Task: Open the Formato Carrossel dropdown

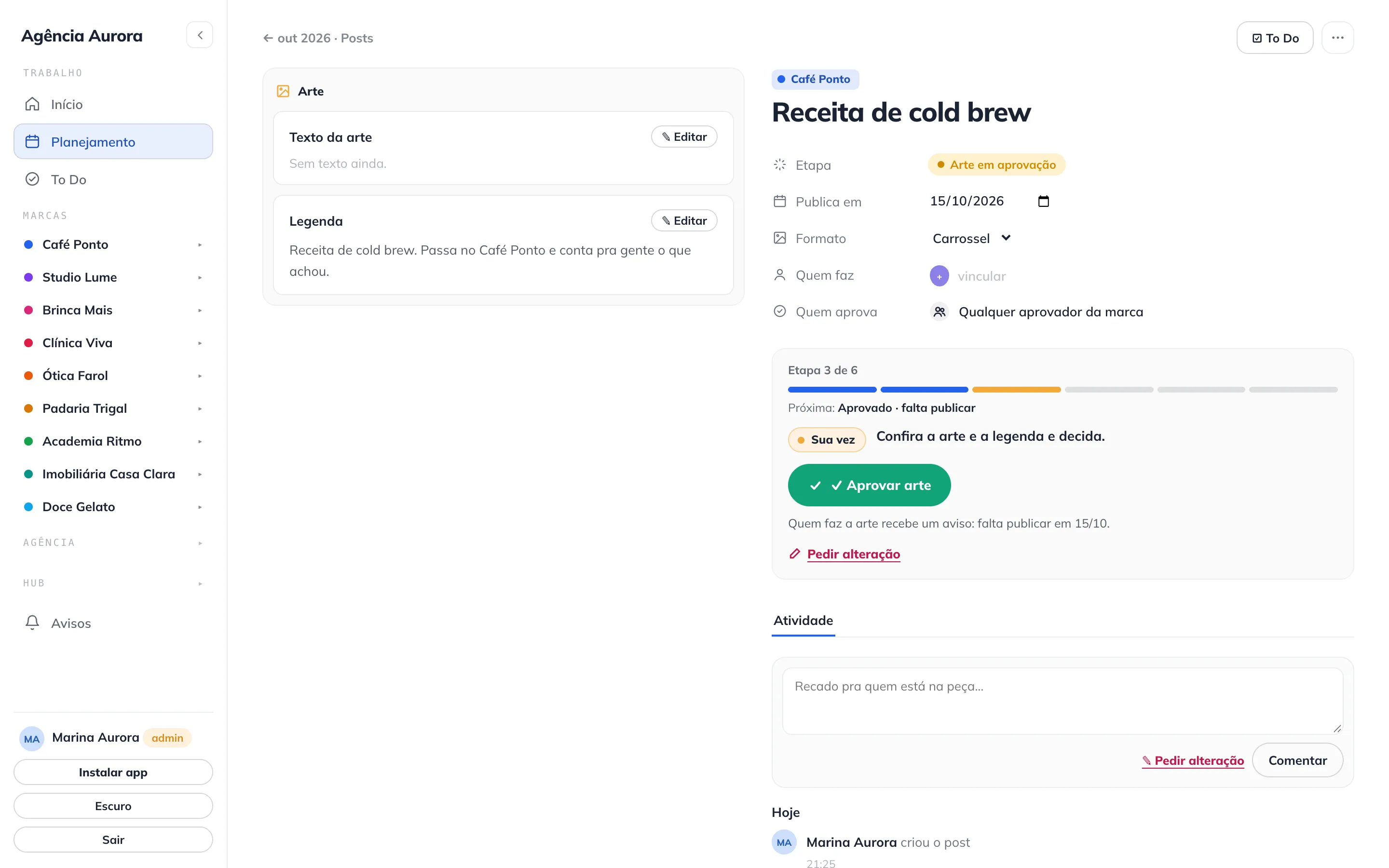Action: coord(971,238)
